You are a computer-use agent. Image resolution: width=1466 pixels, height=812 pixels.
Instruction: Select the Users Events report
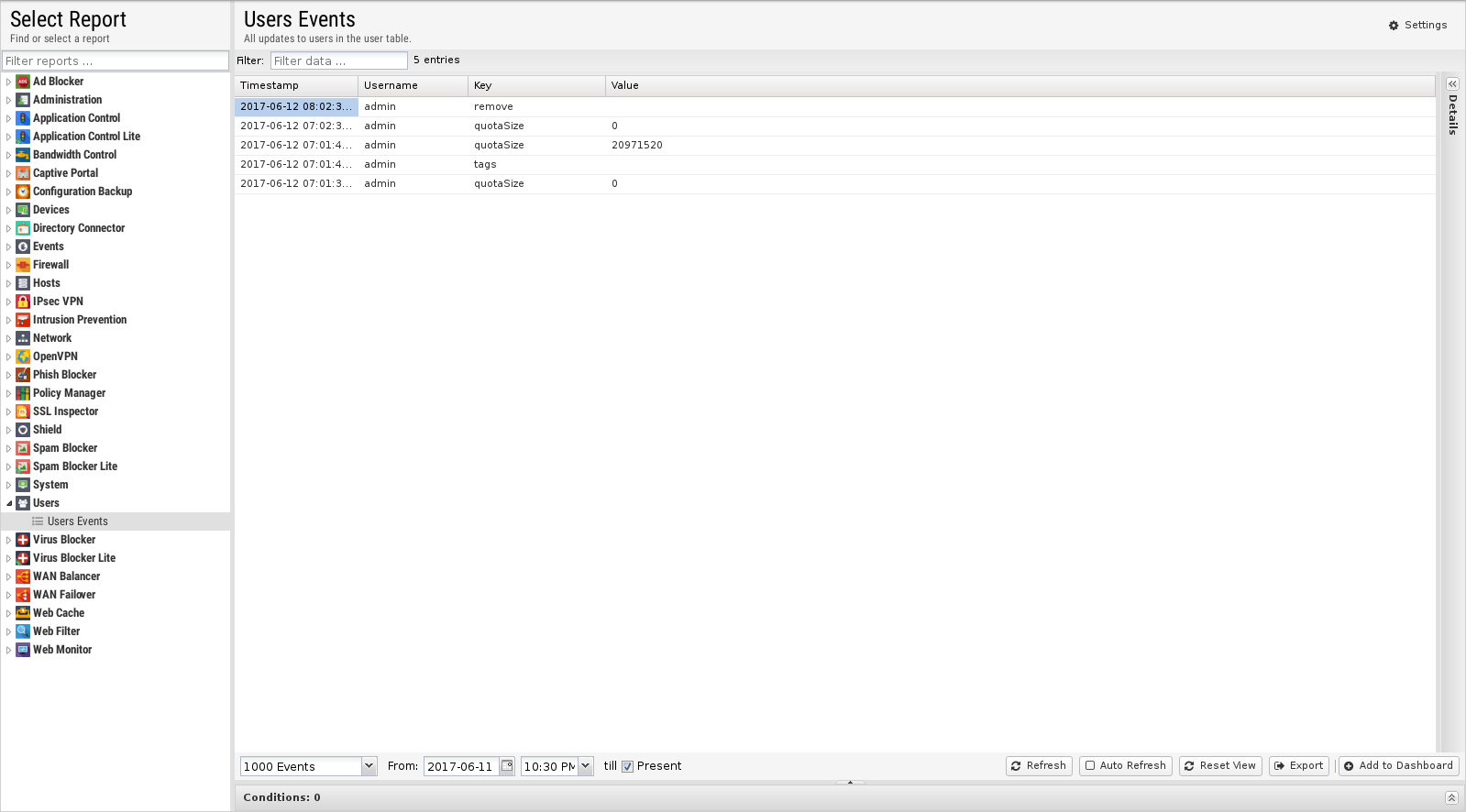77,521
